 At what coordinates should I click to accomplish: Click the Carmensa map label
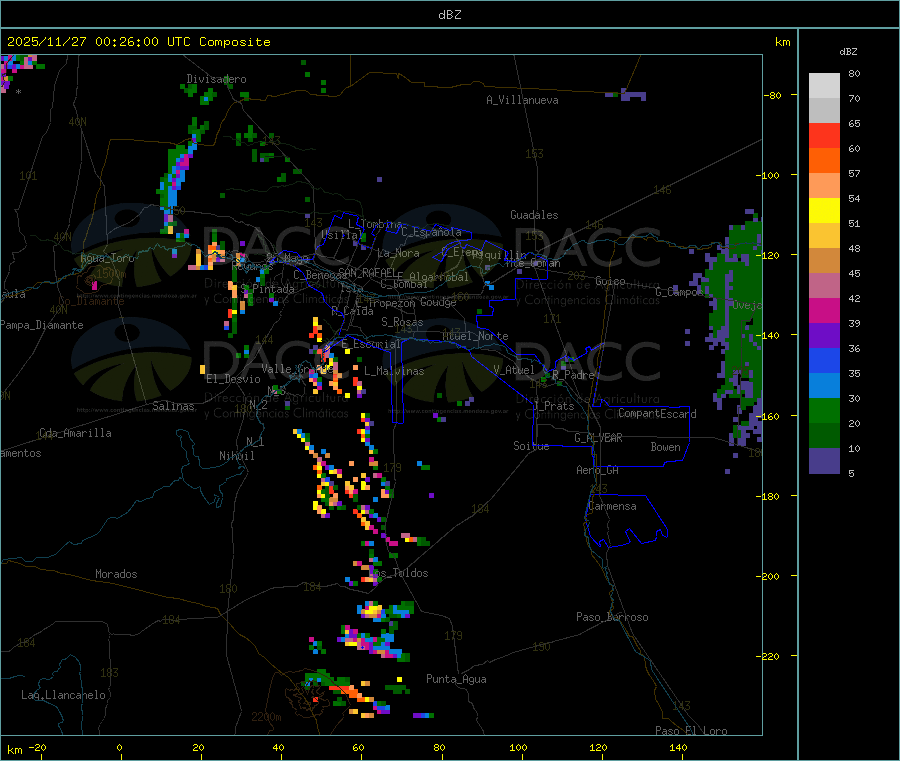[x=612, y=506]
